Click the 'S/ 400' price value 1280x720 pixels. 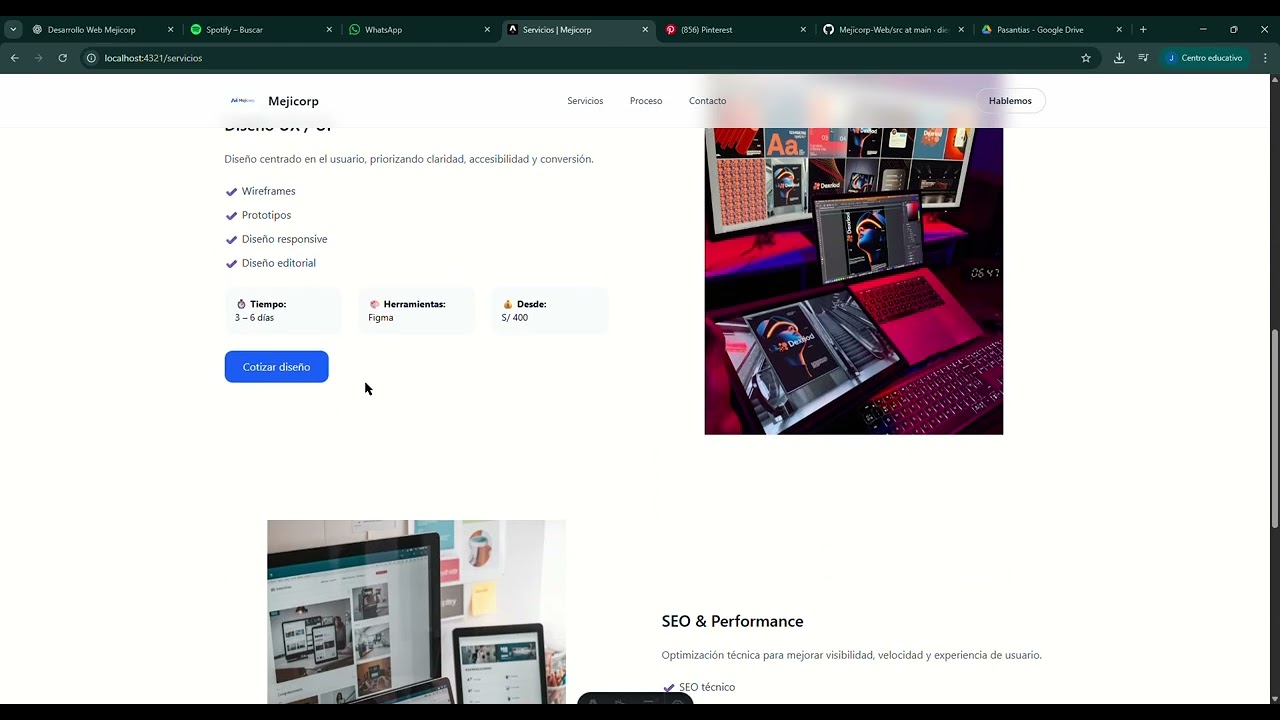point(514,318)
